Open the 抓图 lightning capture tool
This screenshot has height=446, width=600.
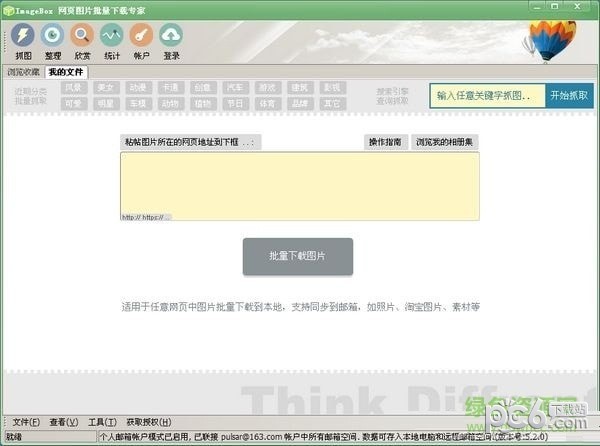pyautogui.click(x=23, y=41)
